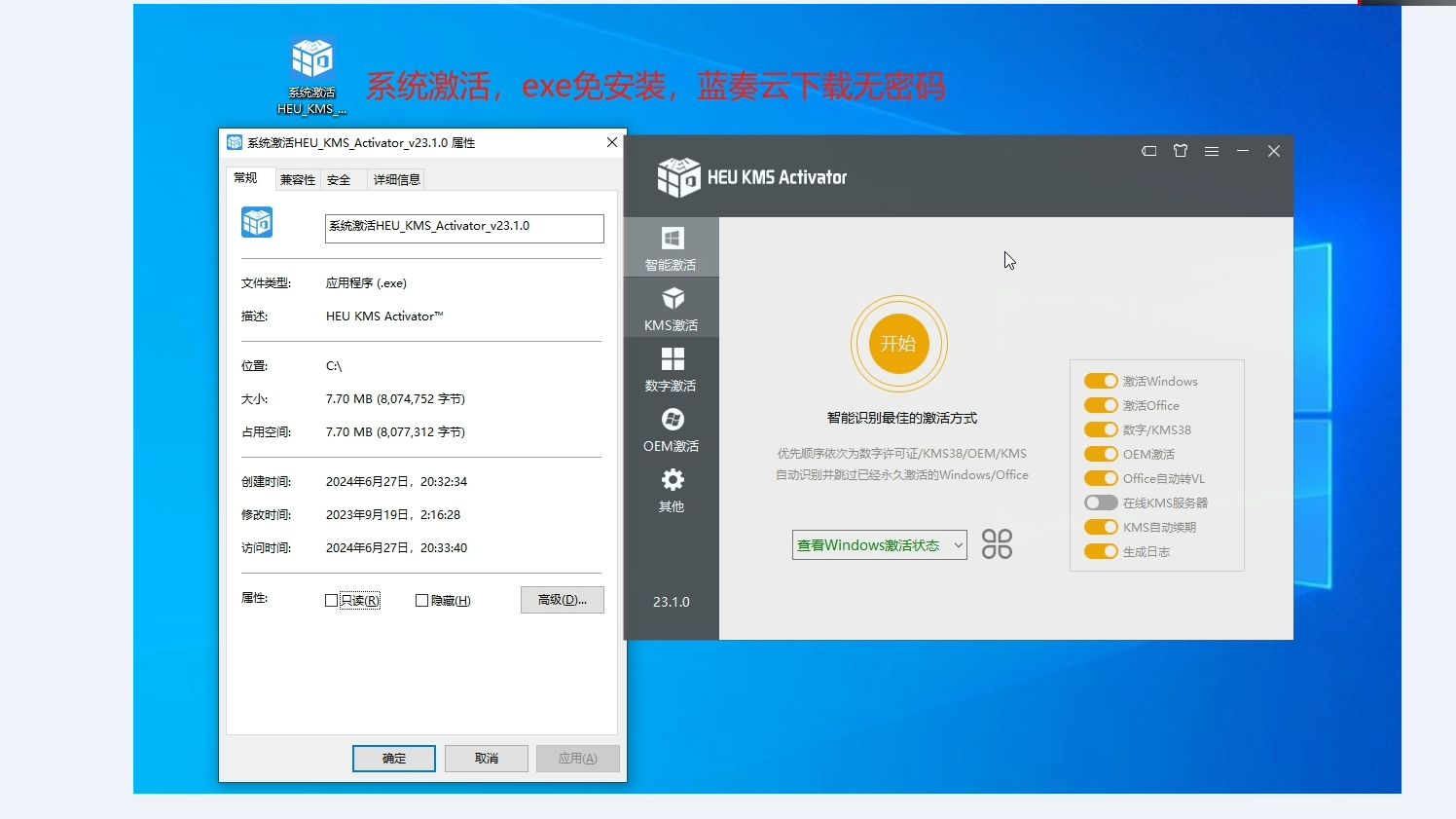
Task: Check the 只读(R) attribute checkbox
Action: pyautogui.click(x=331, y=601)
